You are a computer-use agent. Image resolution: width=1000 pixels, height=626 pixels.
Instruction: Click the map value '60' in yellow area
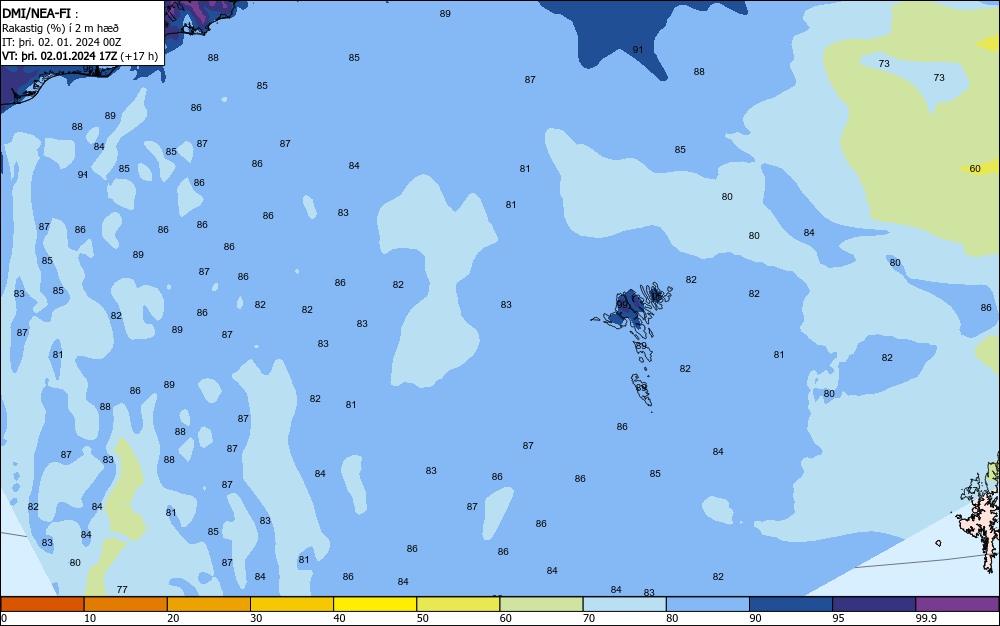974,169
